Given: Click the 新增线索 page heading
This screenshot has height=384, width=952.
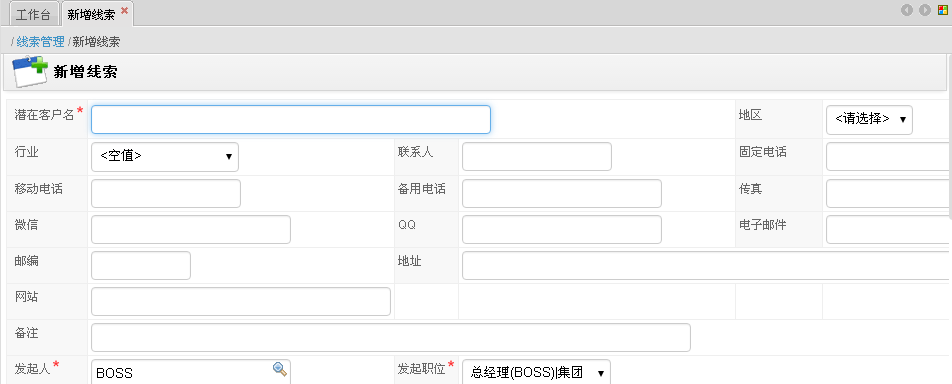Looking at the screenshot, I should point(85,72).
